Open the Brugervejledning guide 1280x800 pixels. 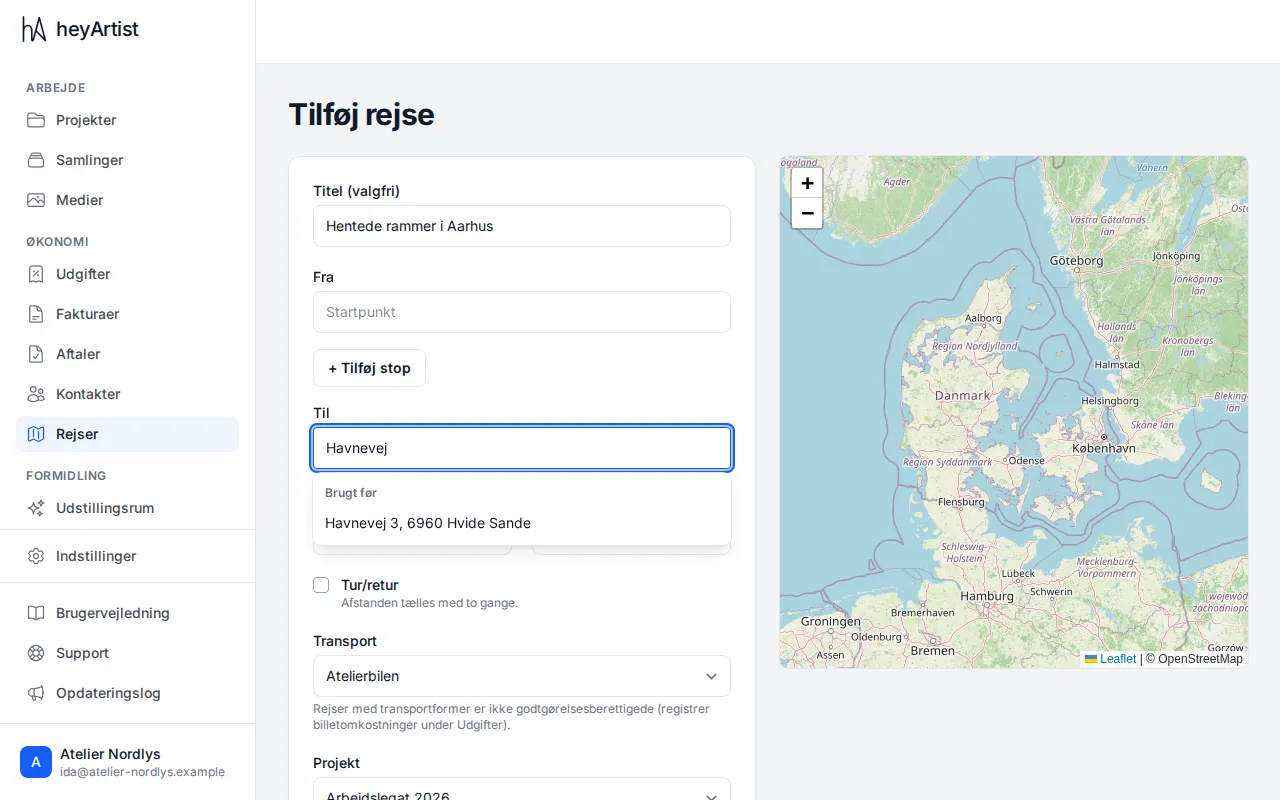tap(127, 613)
